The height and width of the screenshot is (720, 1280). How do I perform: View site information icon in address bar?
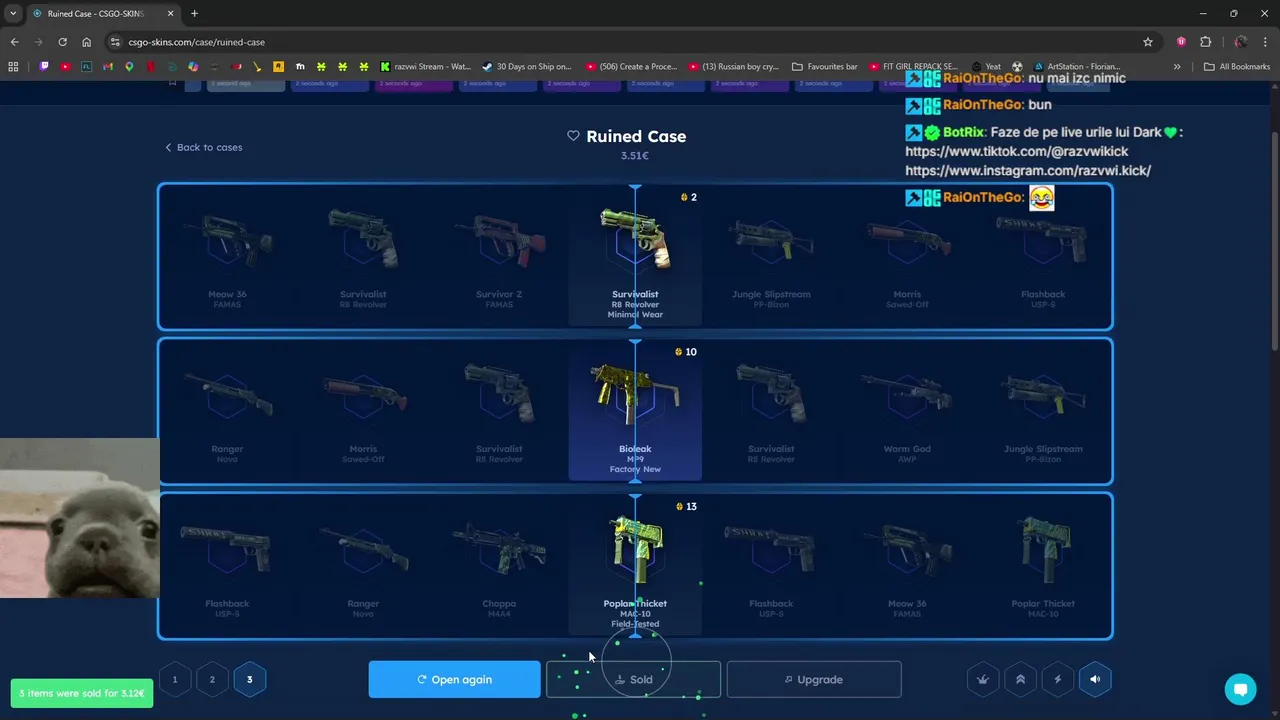coord(116,42)
